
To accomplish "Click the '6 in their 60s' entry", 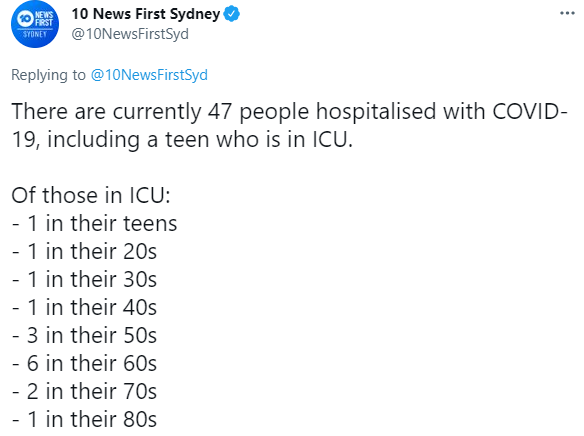I will (85, 363).
